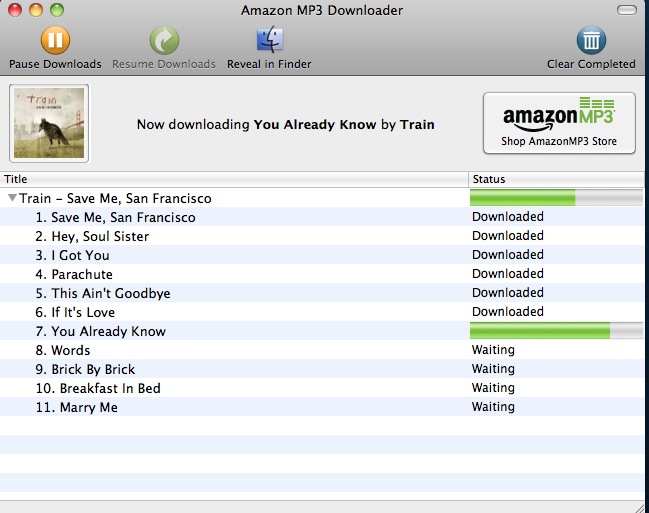Click the Title column header
The image size is (649, 513).
tap(234, 179)
